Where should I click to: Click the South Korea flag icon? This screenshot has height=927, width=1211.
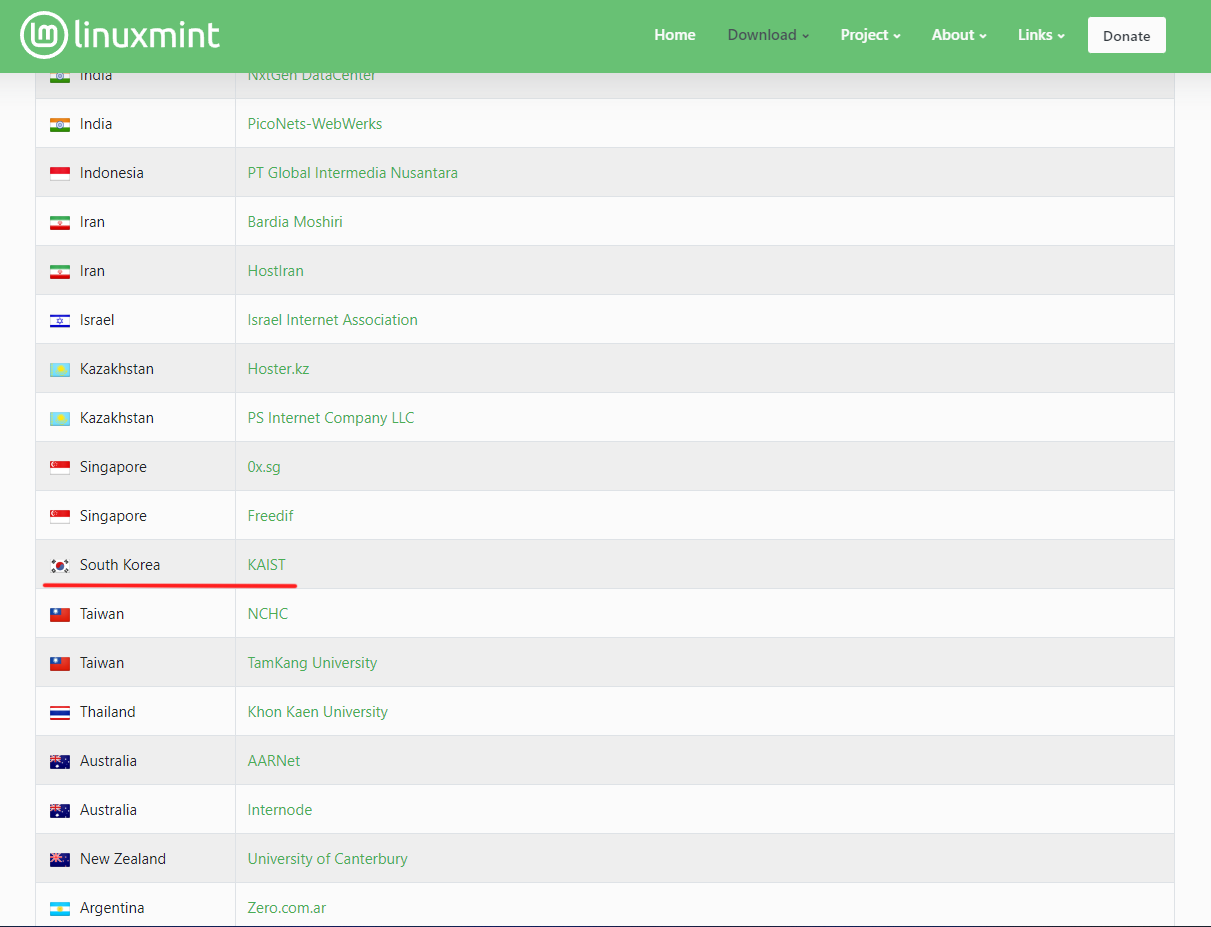[60, 566]
